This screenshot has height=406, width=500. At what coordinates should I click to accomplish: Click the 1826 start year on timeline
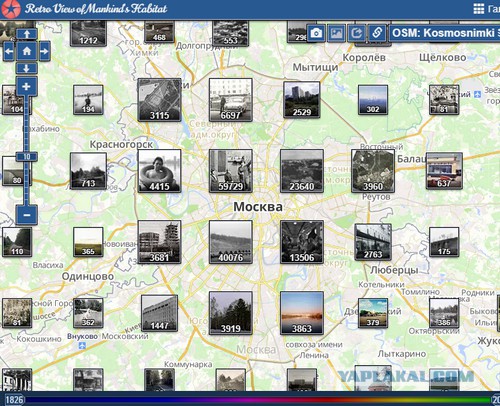click(x=14, y=399)
